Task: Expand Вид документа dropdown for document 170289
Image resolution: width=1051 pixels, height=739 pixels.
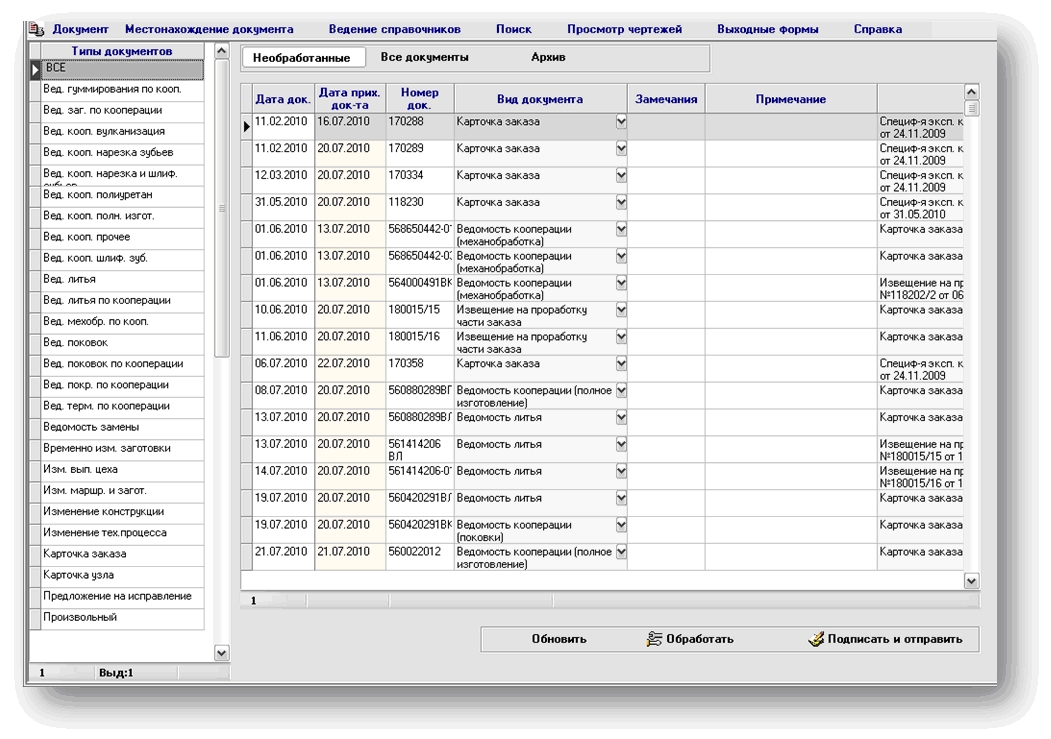Action: pyautogui.click(x=621, y=149)
